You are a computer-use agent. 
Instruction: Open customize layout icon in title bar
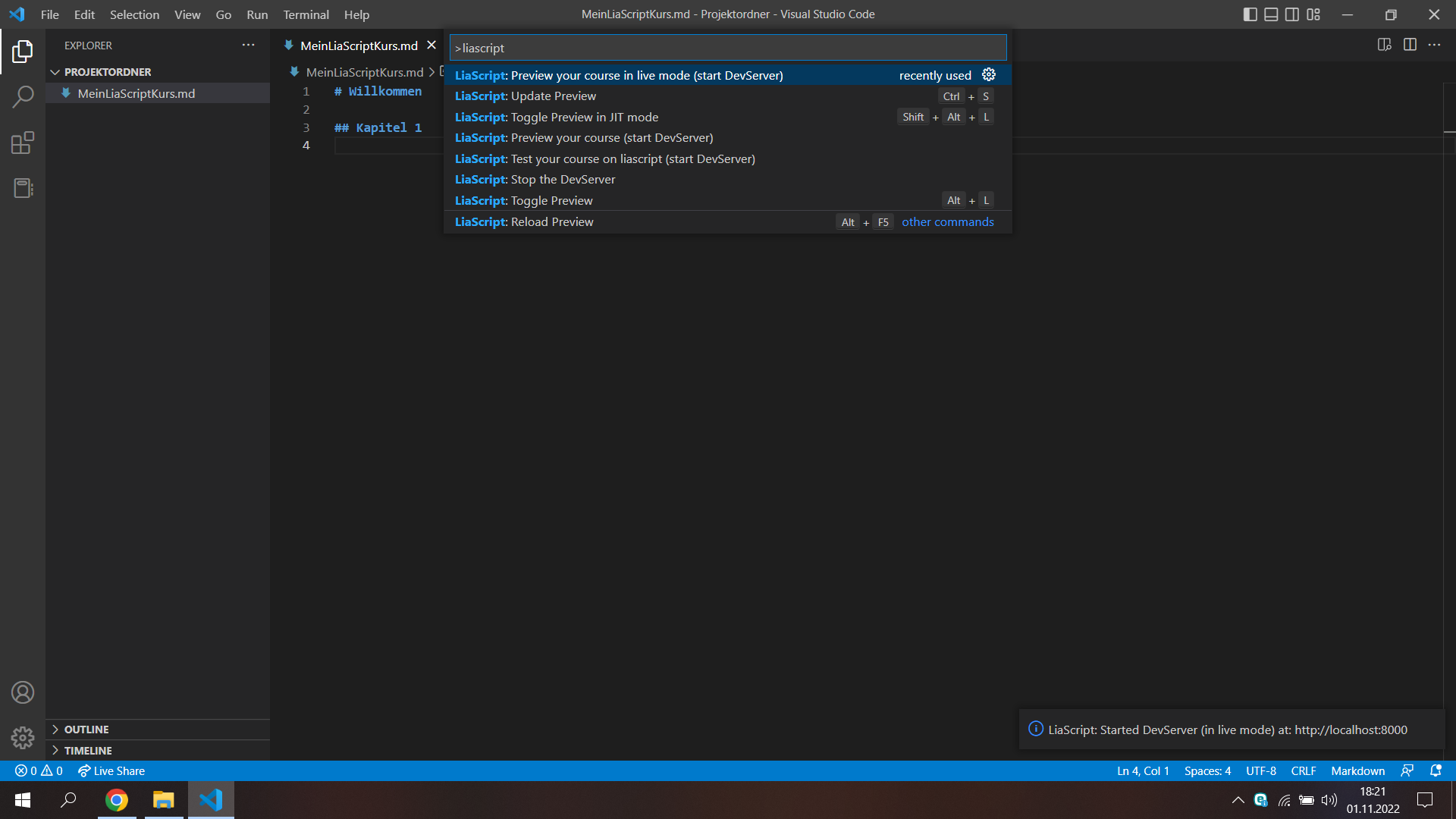click(x=1313, y=14)
